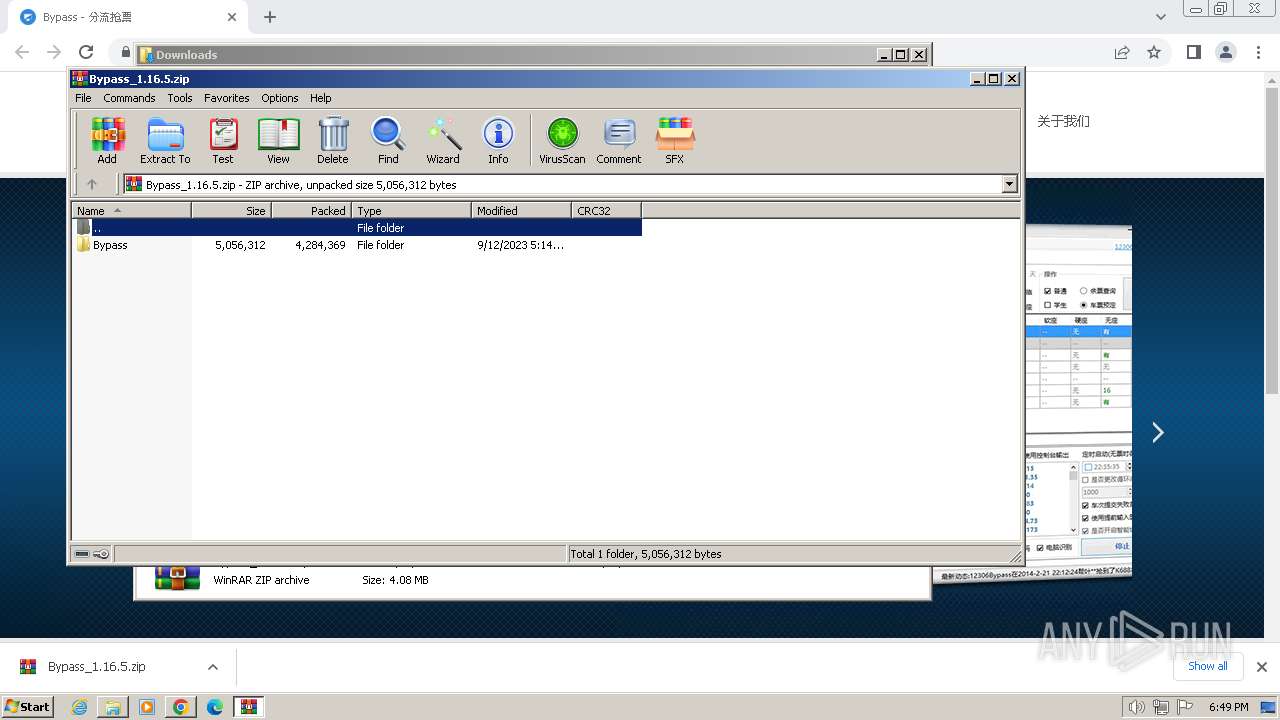Open the Windows Start menu
The height and width of the screenshot is (720, 1280).
click(x=27, y=706)
